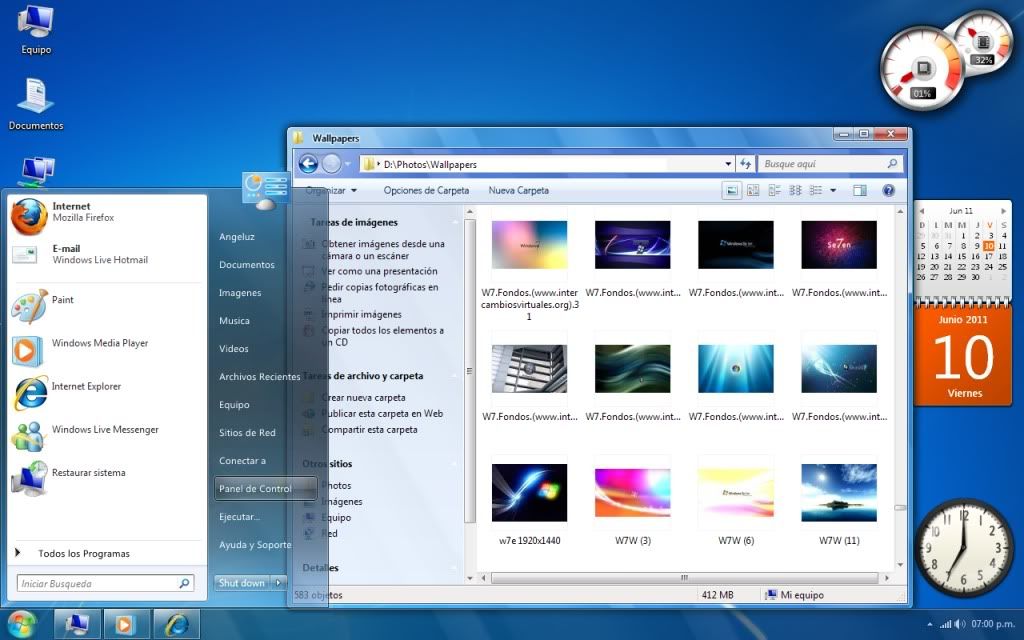Click the Shut down button
Screen dimensions: 1024x640
[242, 583]
